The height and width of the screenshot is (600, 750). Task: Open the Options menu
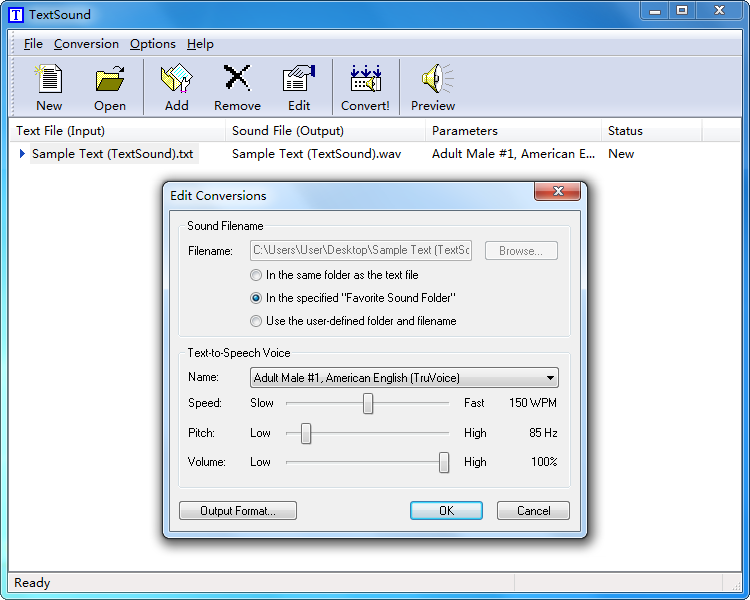[152, 44]
